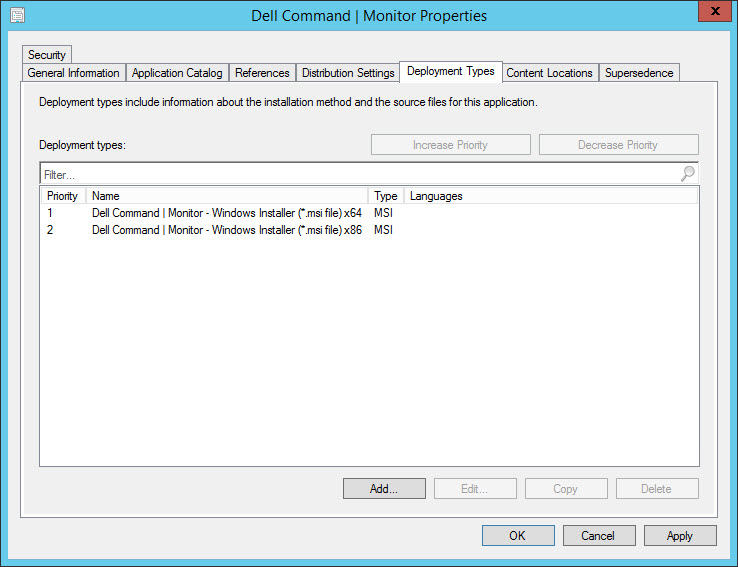The height and width of the screenshot is (567, 738).
Task: Select the x64 Windows Installer deployment type
Action: click(x=226, y=213)
